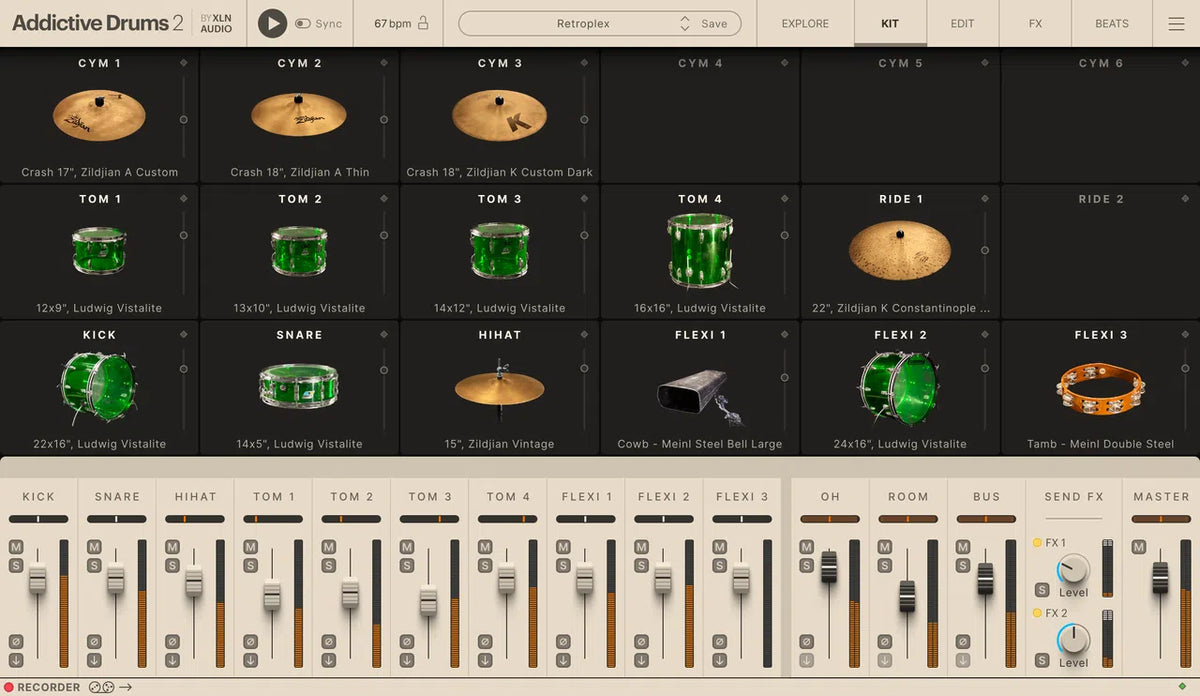Screen dimensions: 1200x696
Task: Click the RECORDER arrow at the bottom
Action: pyautogui.click(x=125, y=687)
